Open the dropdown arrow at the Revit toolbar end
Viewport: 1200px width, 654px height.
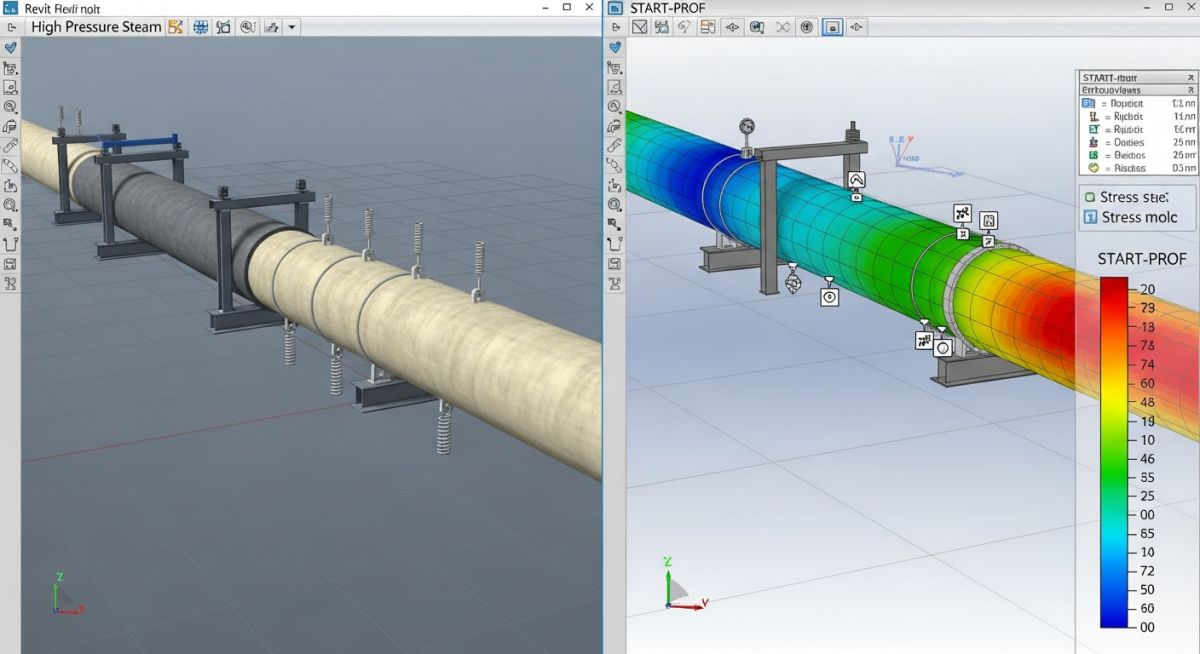coord(292,27)
